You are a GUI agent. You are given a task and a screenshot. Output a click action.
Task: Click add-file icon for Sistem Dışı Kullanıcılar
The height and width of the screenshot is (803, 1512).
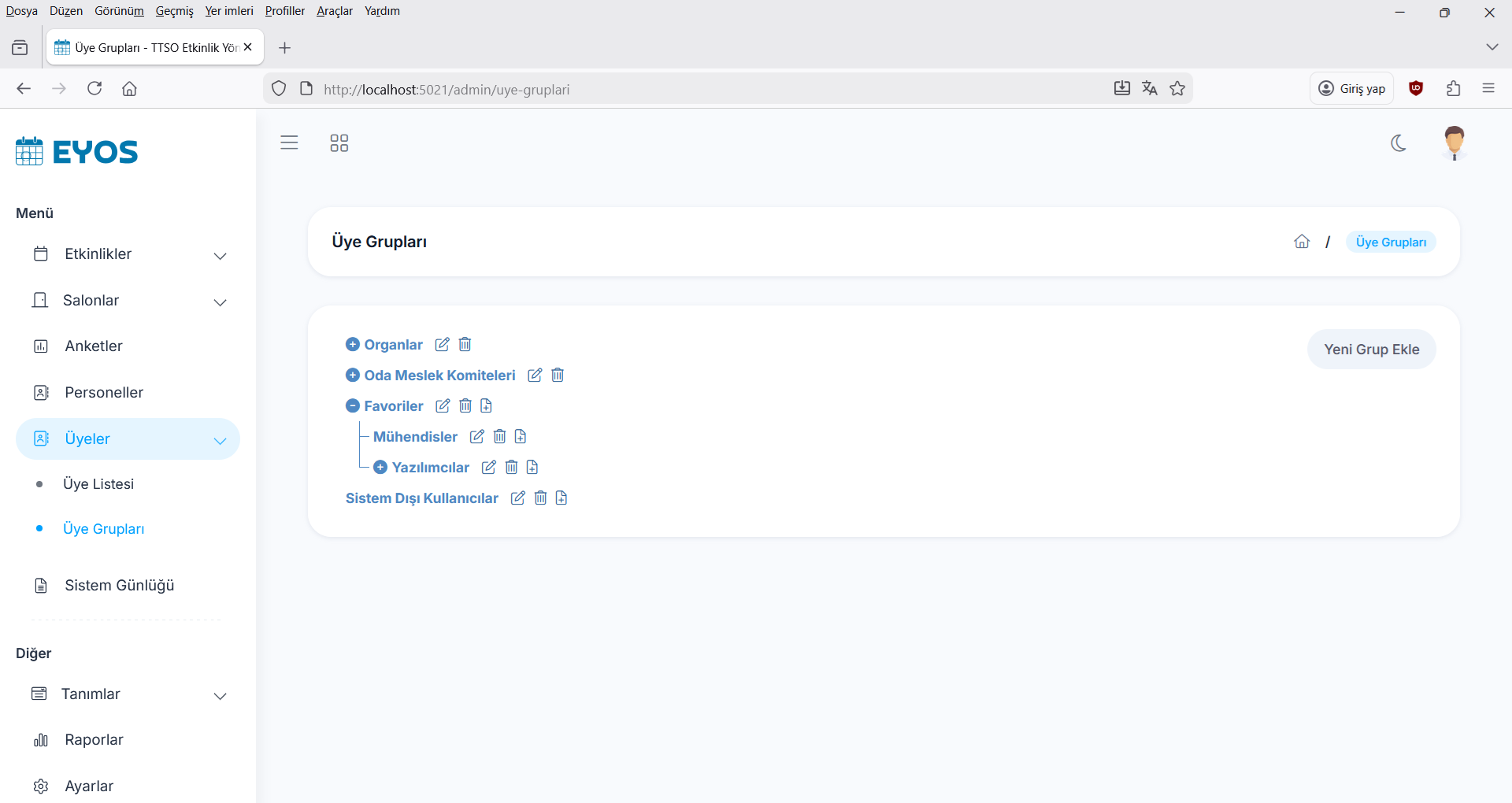pos(561,498)
